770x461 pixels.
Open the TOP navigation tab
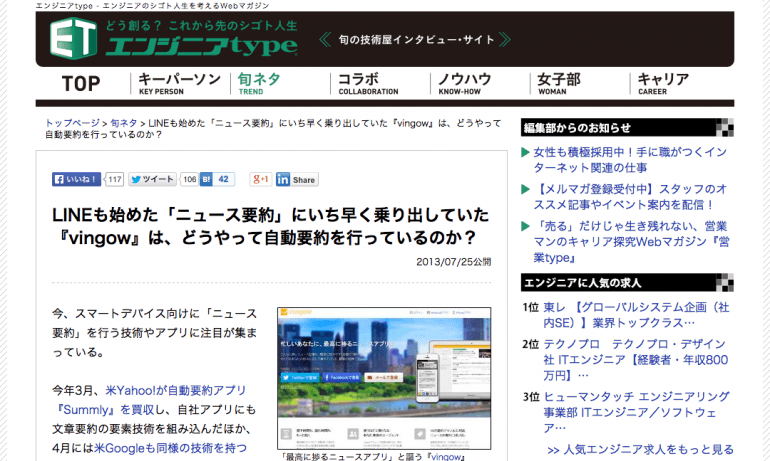[81, 83]
